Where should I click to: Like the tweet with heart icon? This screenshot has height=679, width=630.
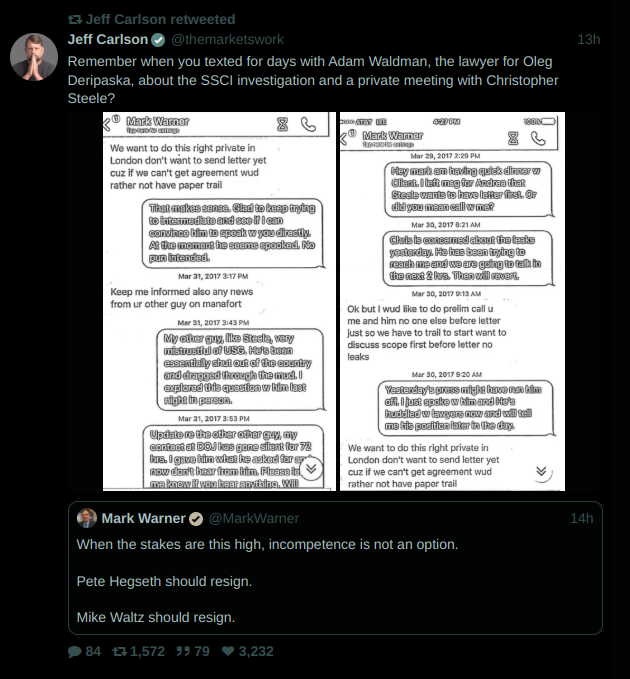[228, 651]
